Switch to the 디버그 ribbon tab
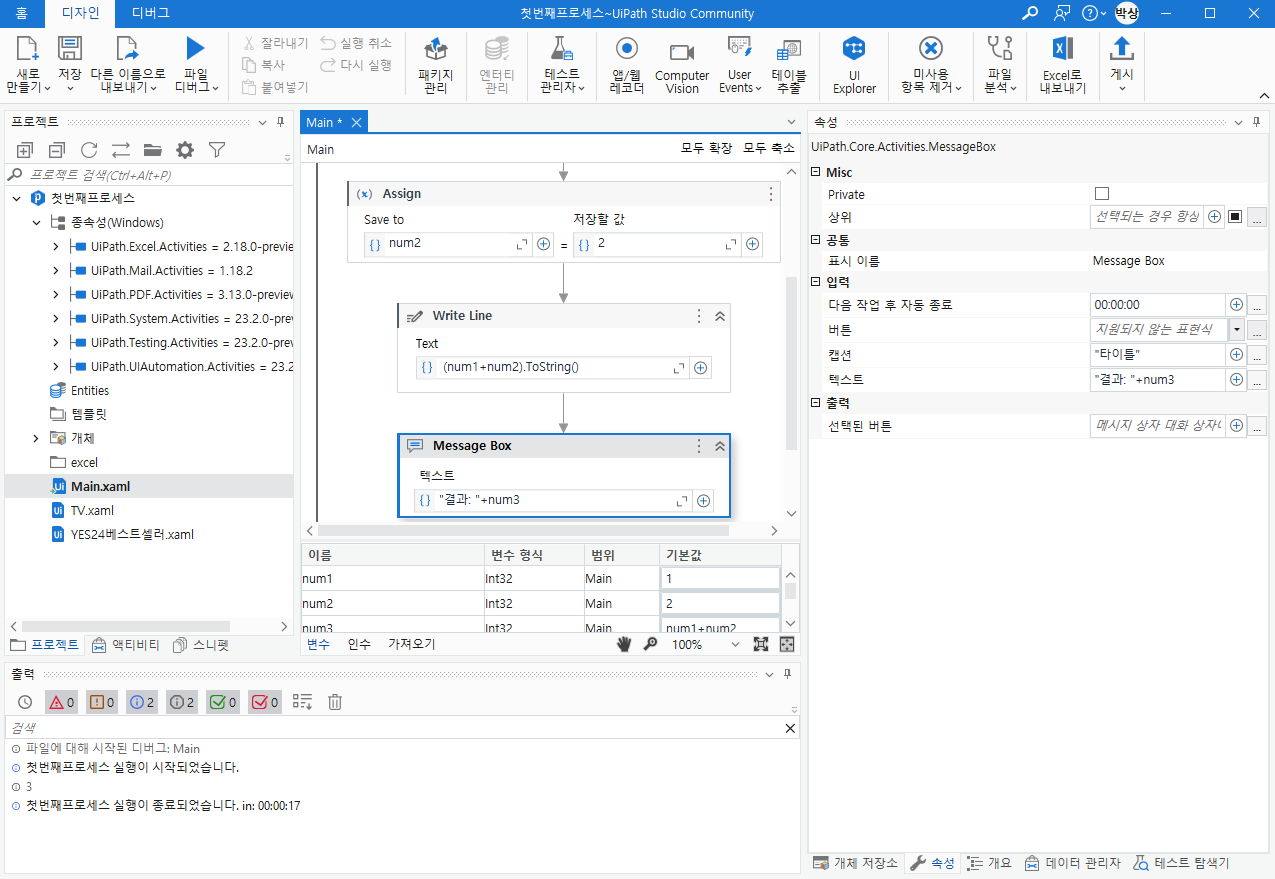The height and width of the screenshot is (879, 1275). [151, 13]
